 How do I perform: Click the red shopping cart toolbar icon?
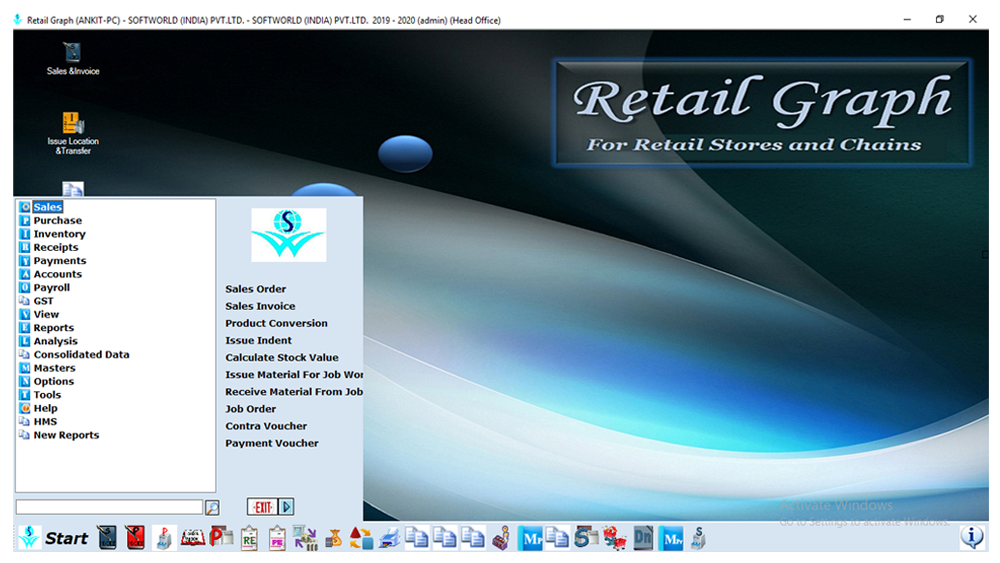click(614, 538)
